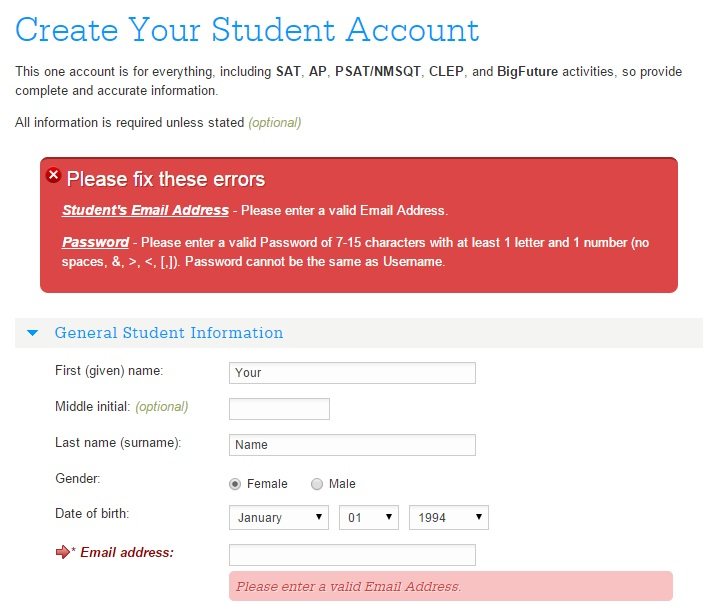
Task: Click the First (given) name input field
Action: 352,373
